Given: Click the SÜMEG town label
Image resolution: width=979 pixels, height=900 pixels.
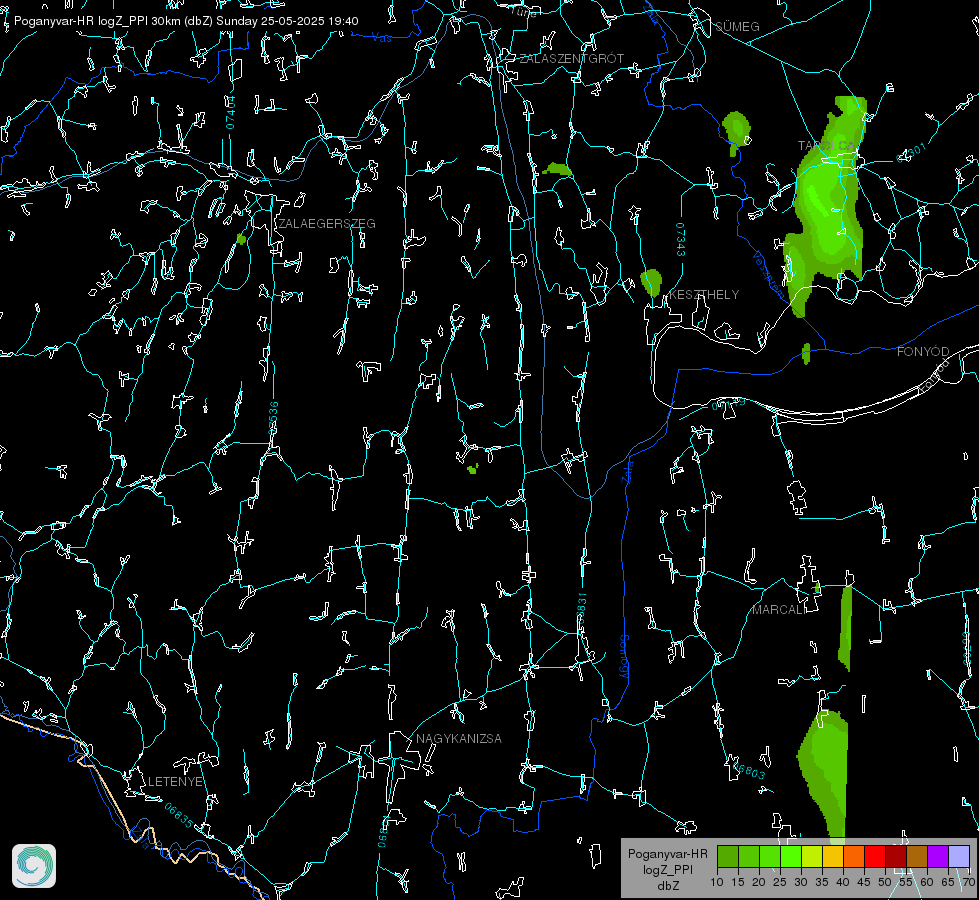Looking at the screenshot, I should 737,27.
